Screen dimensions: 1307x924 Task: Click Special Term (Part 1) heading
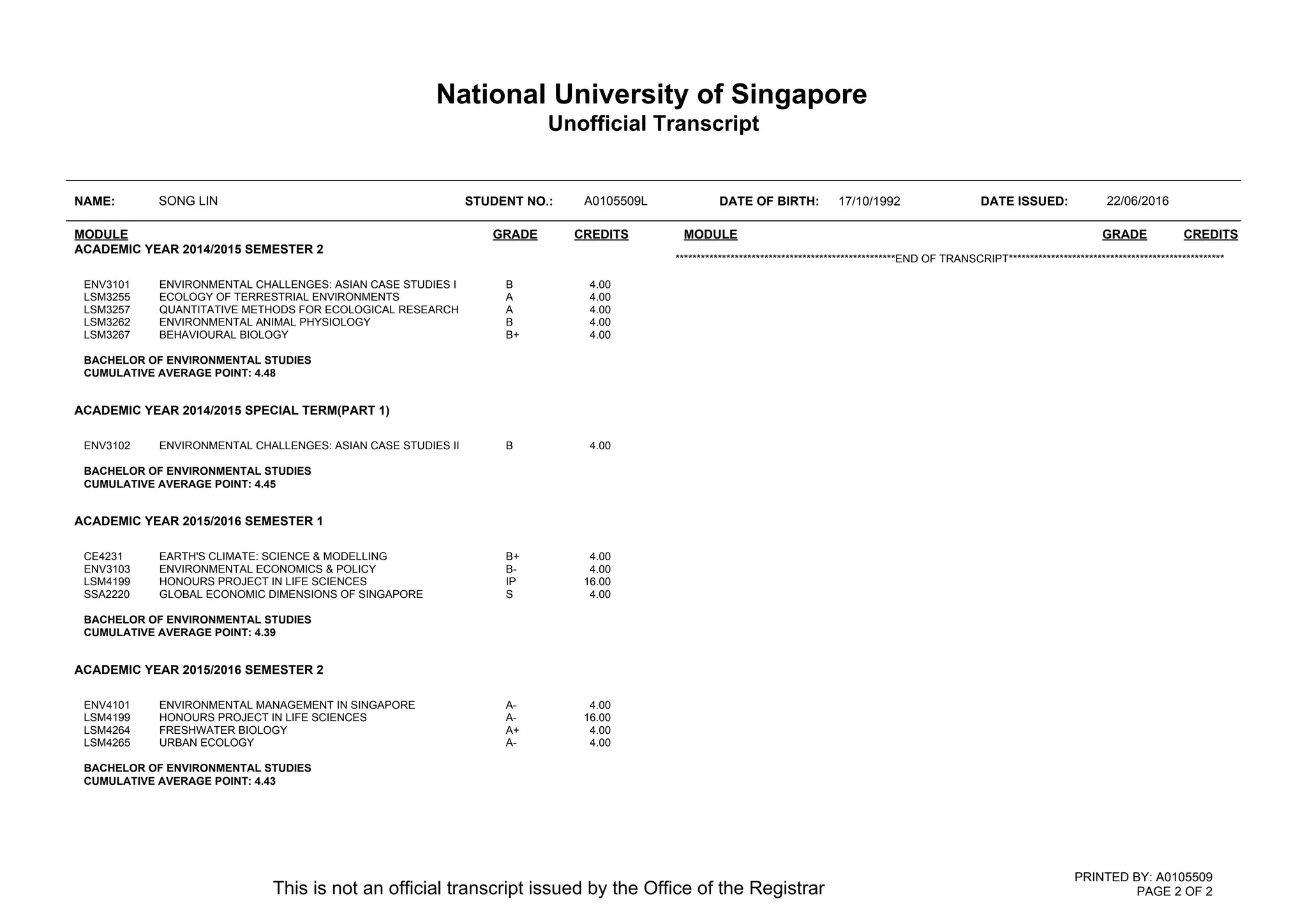tap(232, 410)
